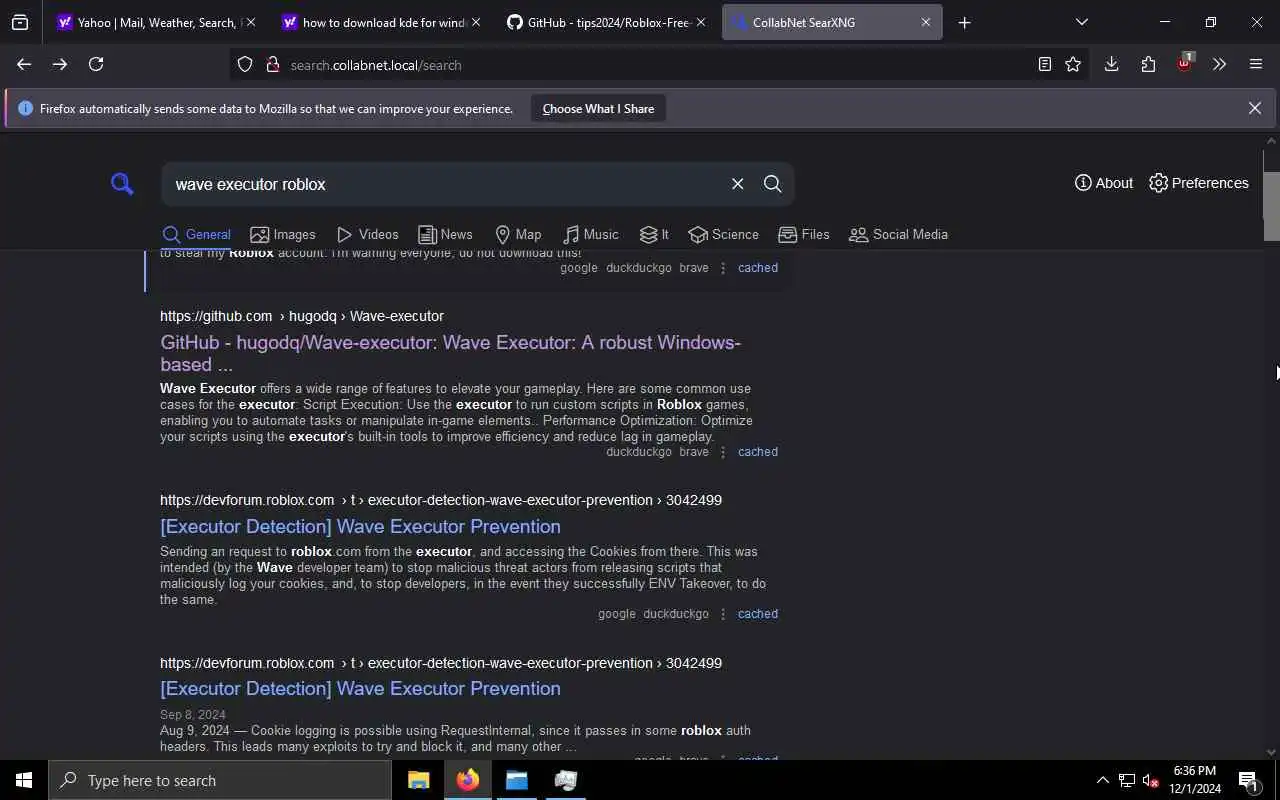Viewport: 1280px width, 800px height.
Task: Click the page vertical scrollbar thumb
Action: tap(1272, 206)
